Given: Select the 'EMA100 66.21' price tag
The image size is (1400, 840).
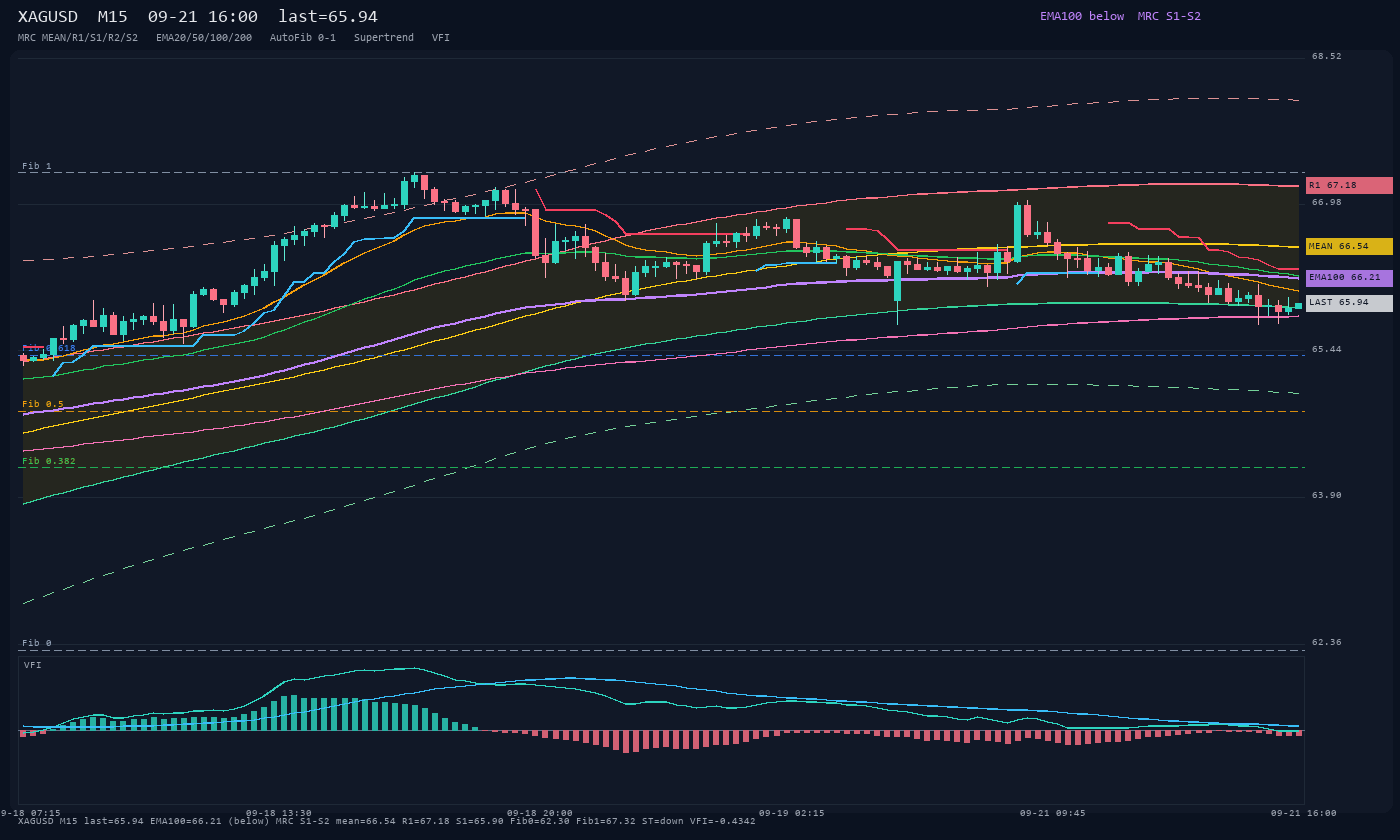Looking at the screenshot, I should (1349, 278).
